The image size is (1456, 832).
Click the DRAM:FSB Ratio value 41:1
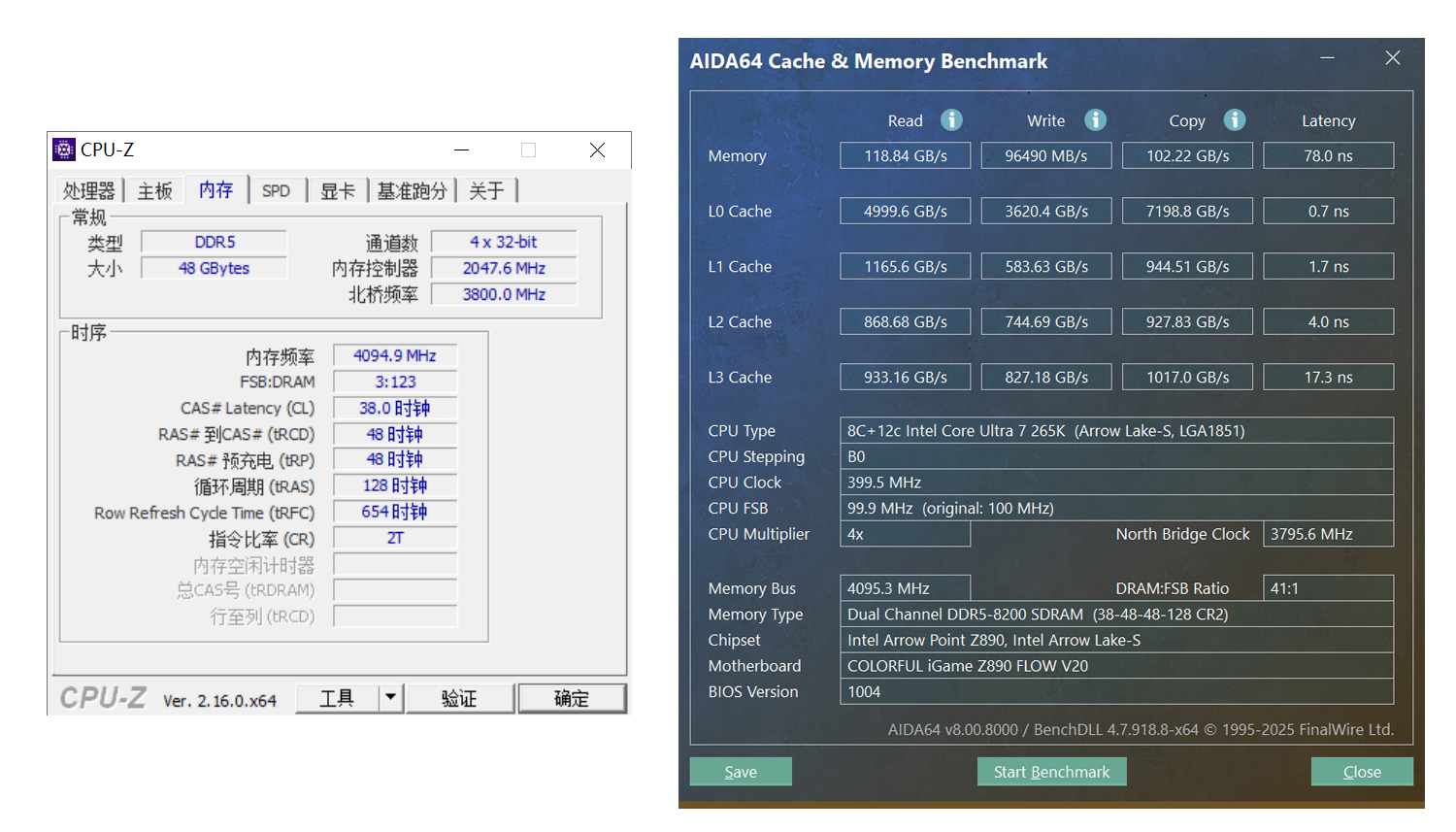pos(1329,588)
